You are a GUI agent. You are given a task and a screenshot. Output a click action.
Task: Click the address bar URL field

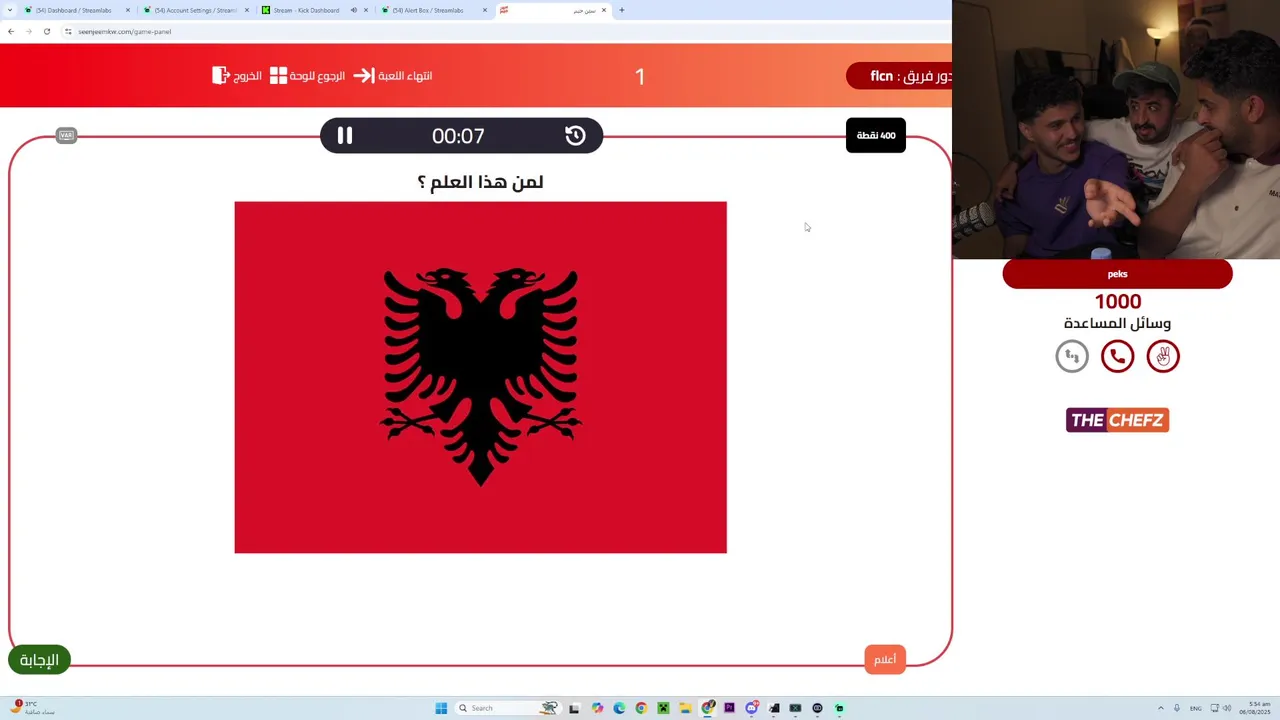[x=505, y=31]
